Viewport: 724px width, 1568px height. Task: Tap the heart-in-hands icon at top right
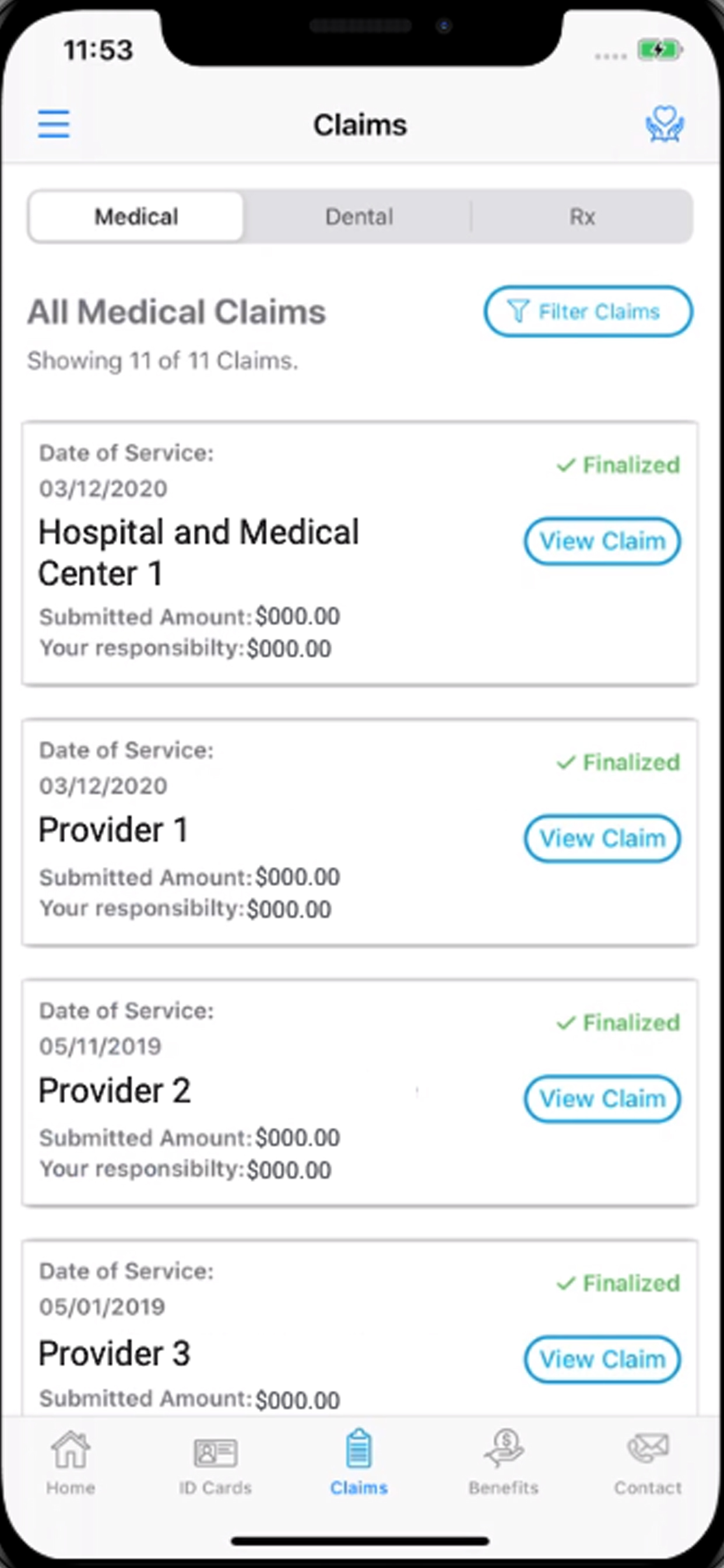(x=665, y=124)
